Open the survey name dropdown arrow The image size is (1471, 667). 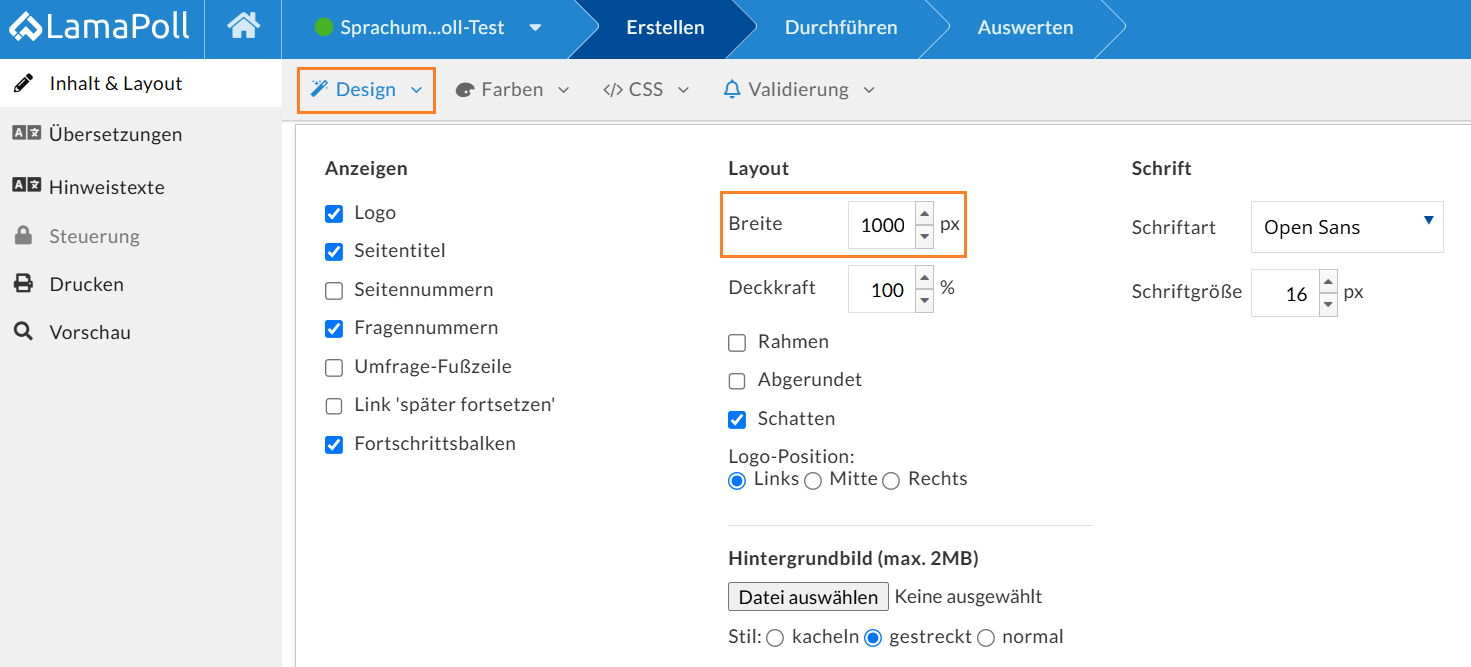pos(535,28)
